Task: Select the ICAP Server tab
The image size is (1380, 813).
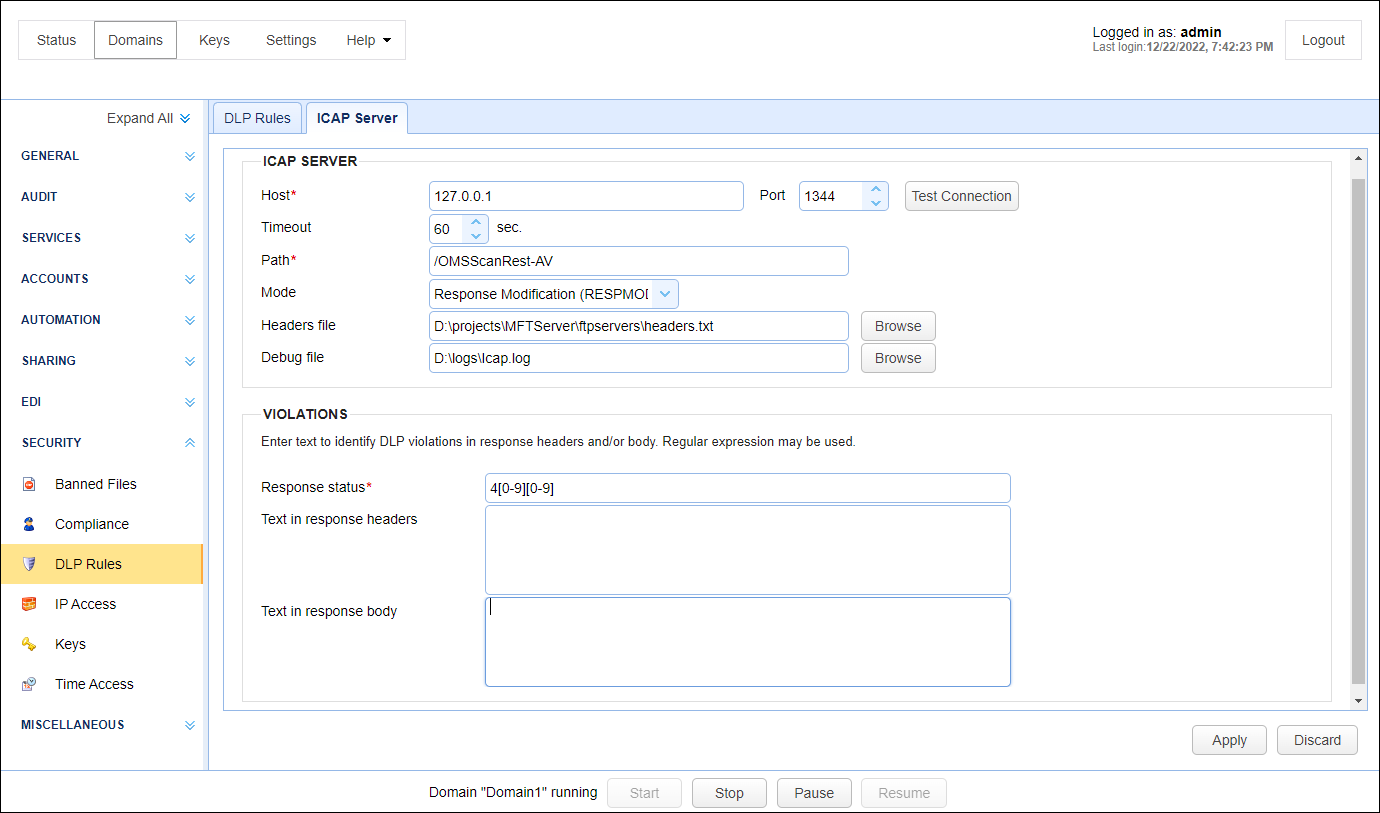Action: tap(357, 118)
